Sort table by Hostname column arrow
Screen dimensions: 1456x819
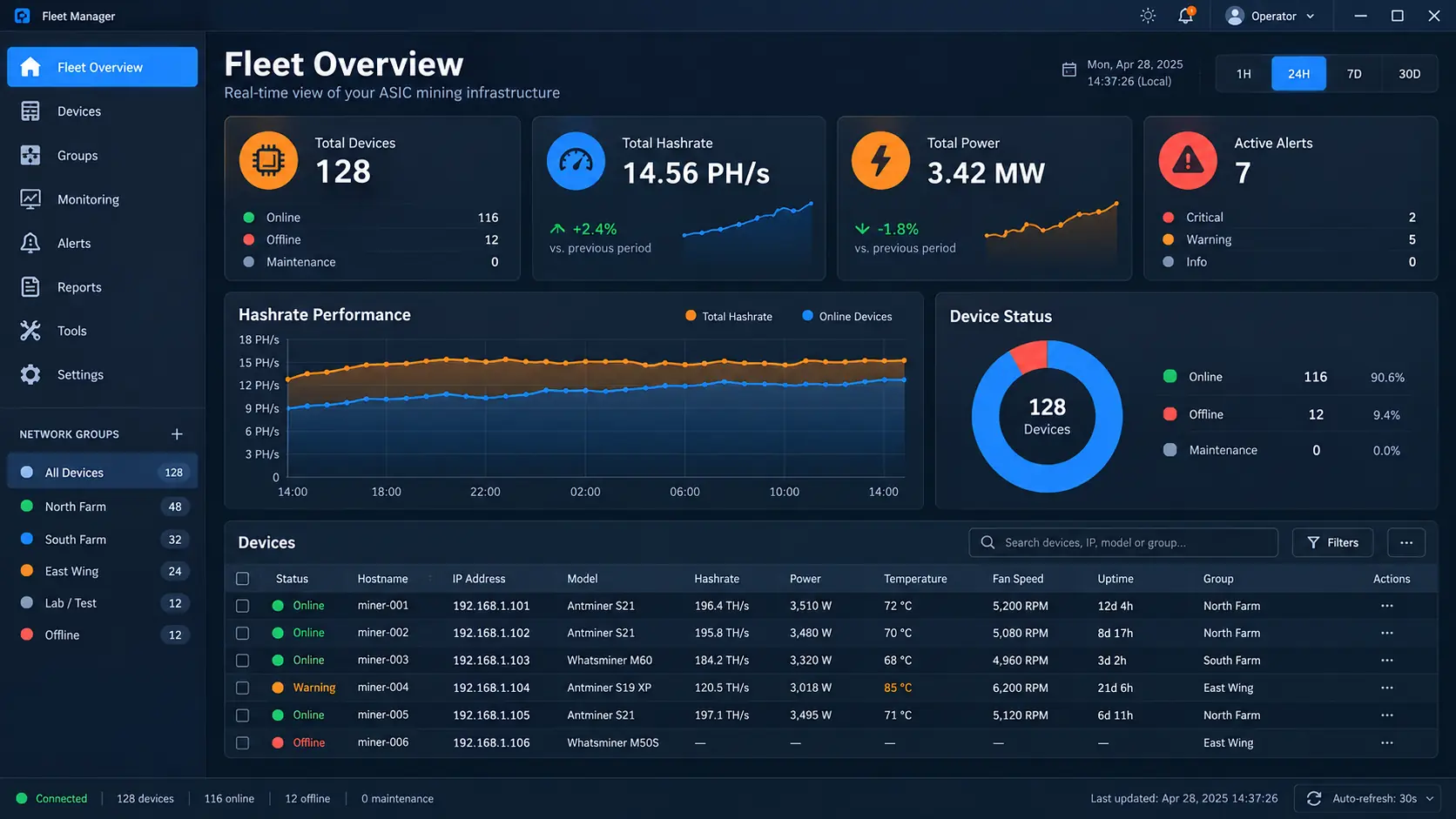click(x=429, y=579)
